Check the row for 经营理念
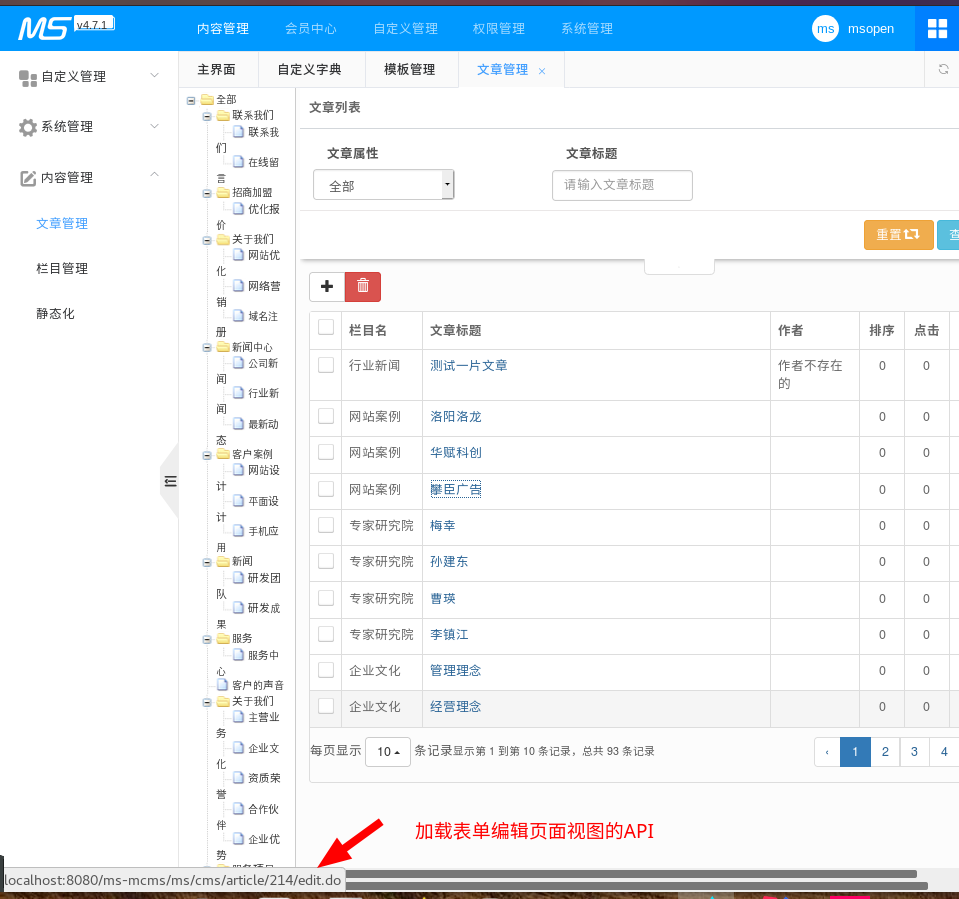The width and height of the screenshot is (959, 899). (326, 706)
